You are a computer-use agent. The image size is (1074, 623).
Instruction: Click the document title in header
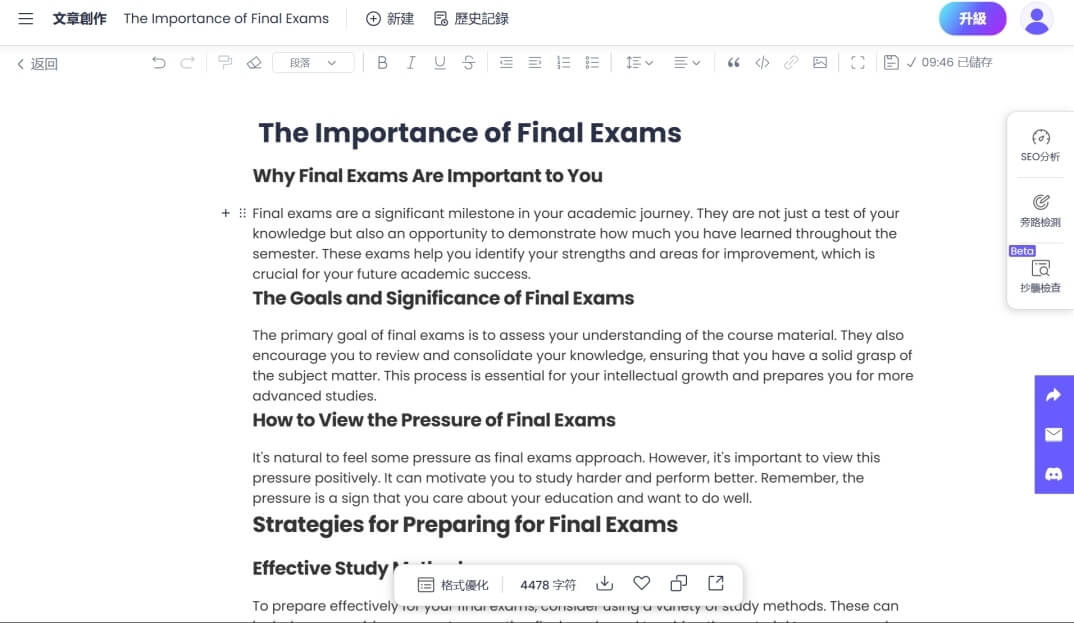226,18
